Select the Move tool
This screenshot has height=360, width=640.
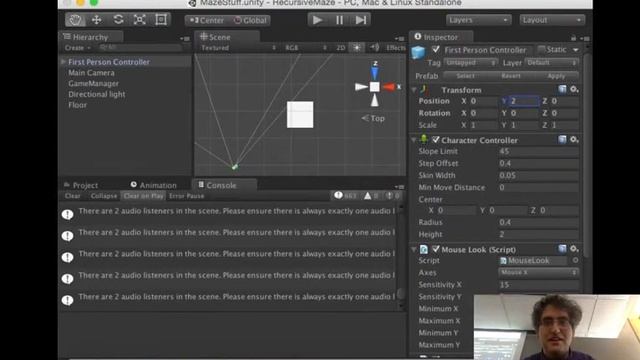pyautogui.click(x=97, y=20)
